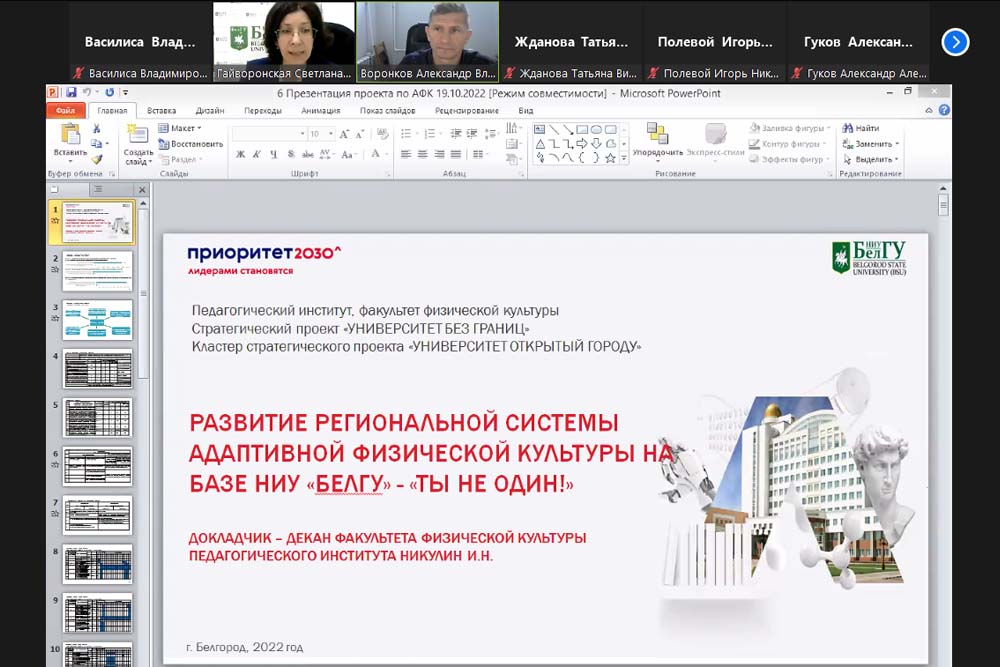Open the Вставка ribbon tab
This screenshot has width=1000, height=667.
(161, 111)
